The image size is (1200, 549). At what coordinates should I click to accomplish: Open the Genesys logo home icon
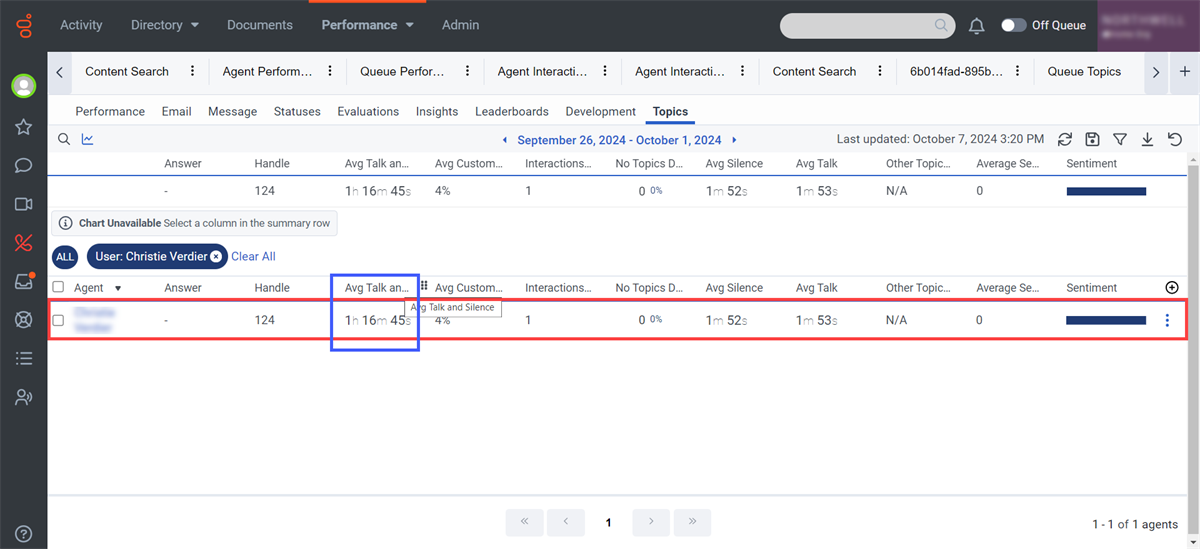tap(24, 25)
